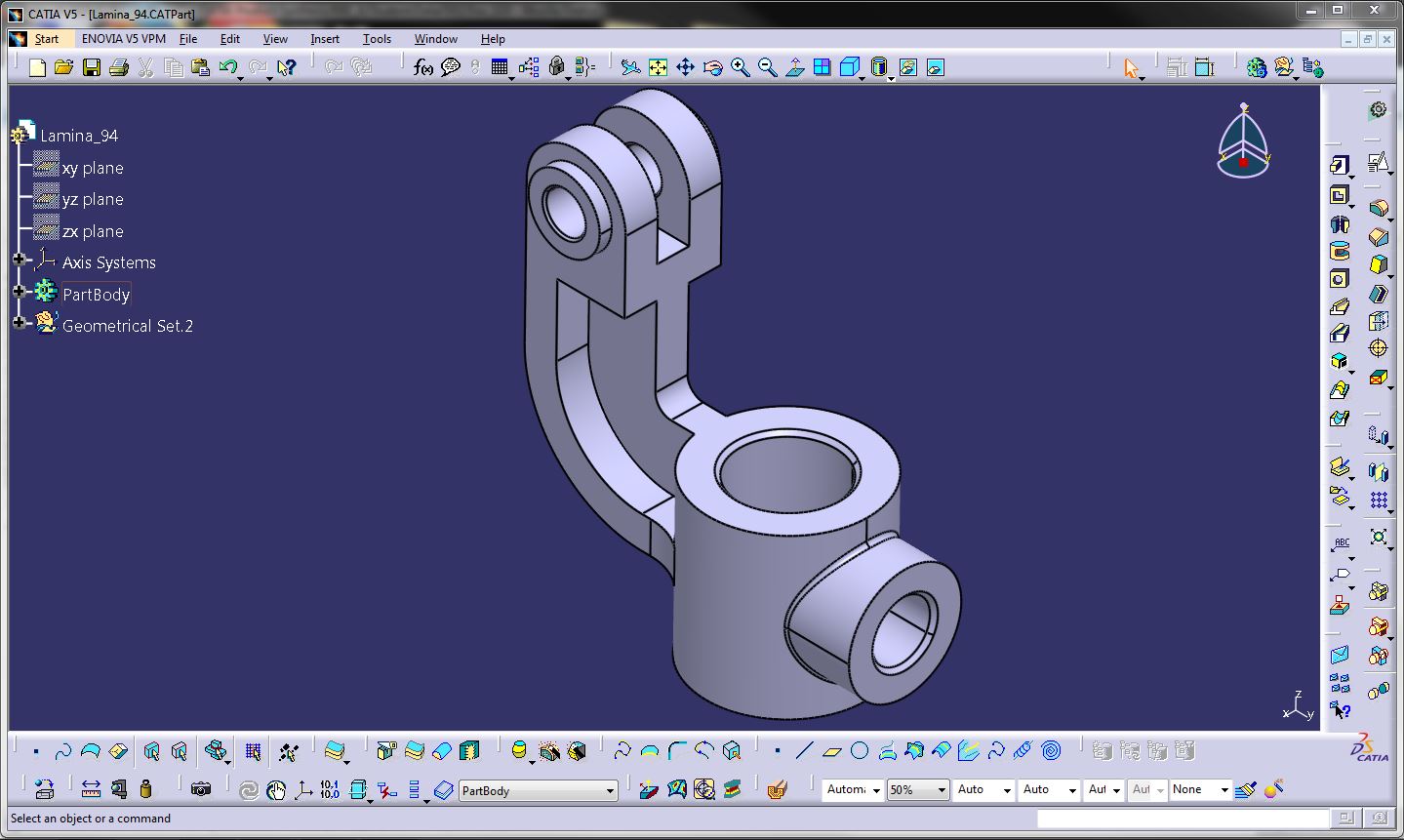Click the compass in the viewport corner
The image size is (1404, 840).
1244,142
